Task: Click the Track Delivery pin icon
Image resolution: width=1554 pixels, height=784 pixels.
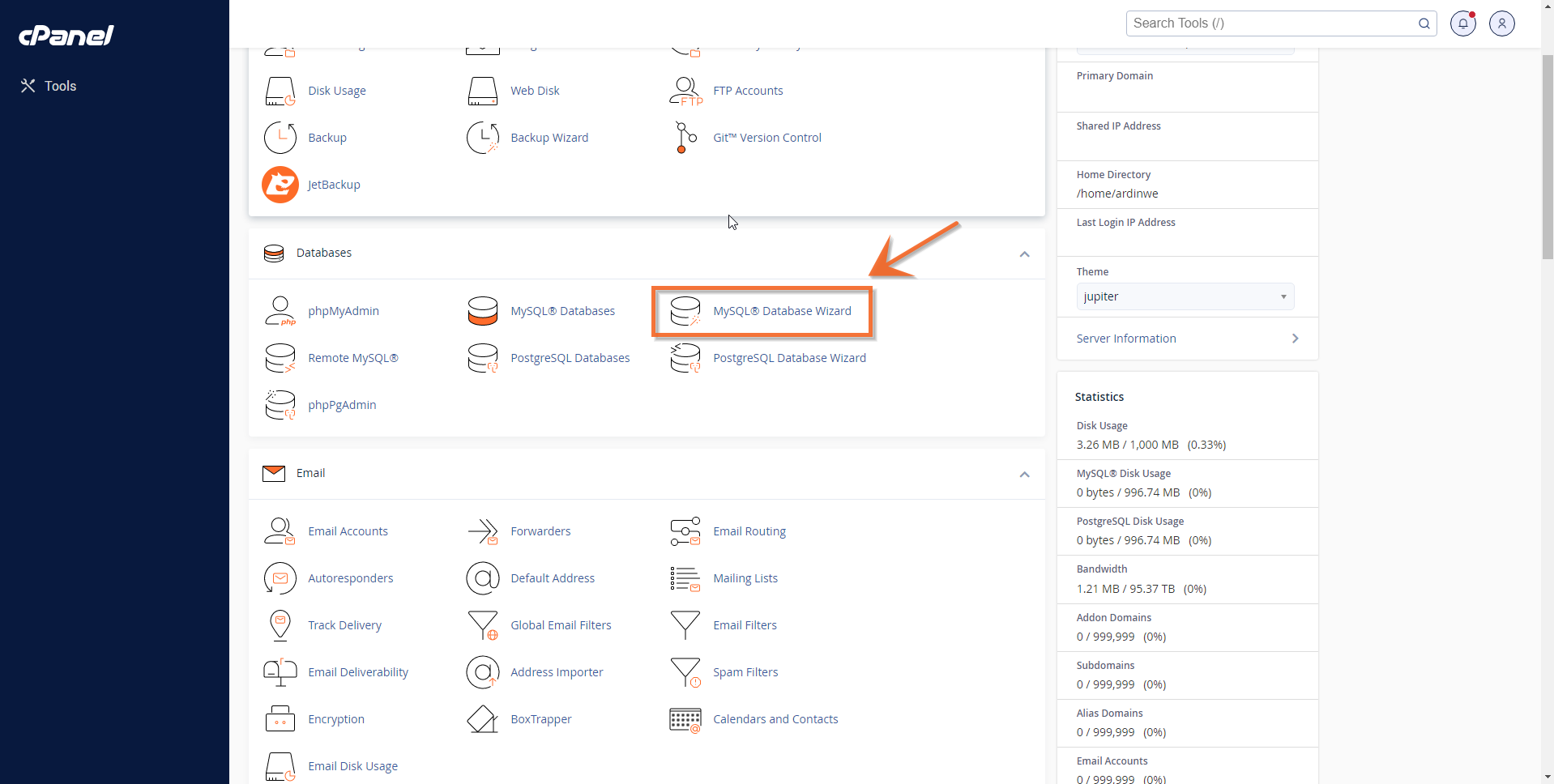Action: point(280,625)
